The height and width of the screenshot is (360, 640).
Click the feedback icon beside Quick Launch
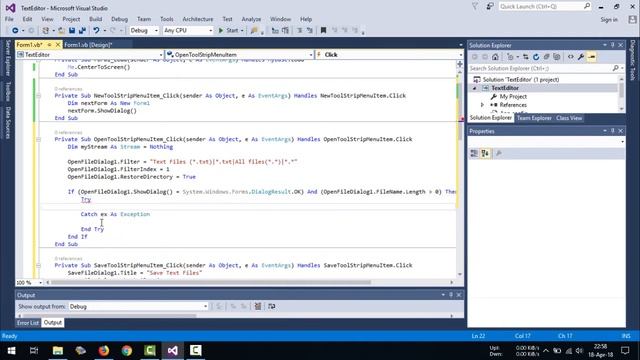pyautogui.click(x=489, y=7)
